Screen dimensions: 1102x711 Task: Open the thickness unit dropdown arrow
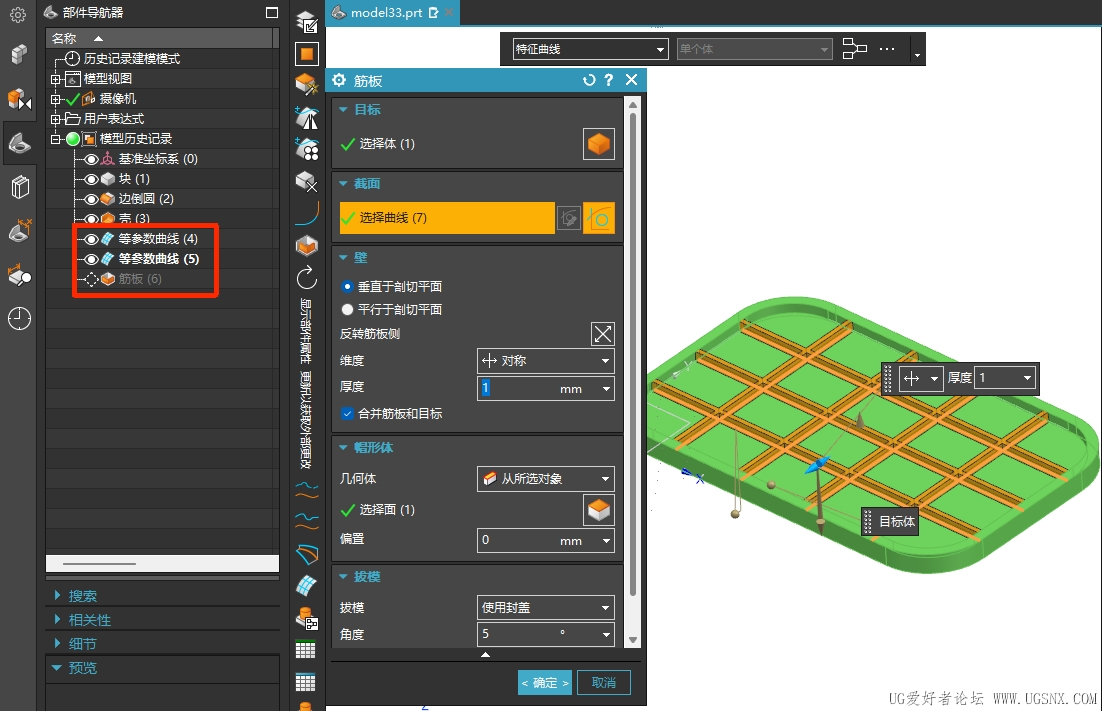(x=606, y=389)
